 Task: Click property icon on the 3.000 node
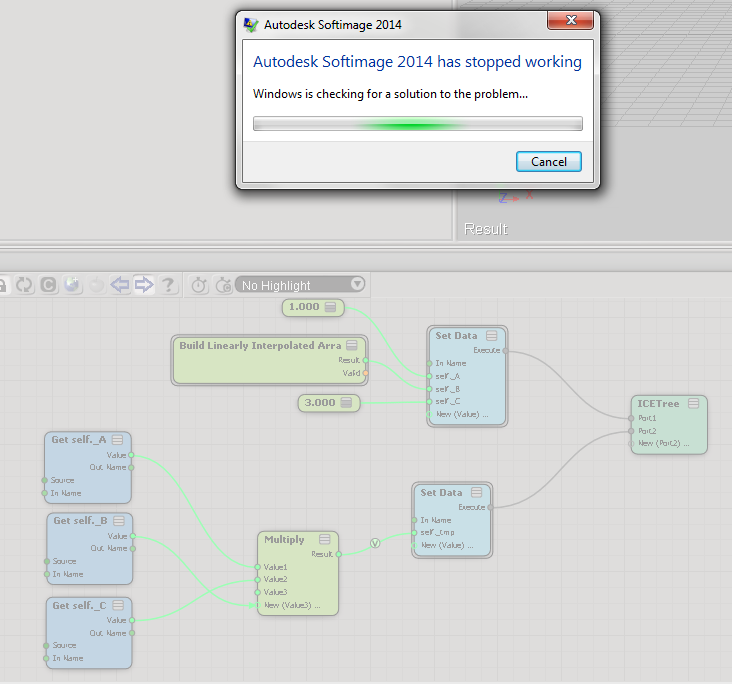tap(346, 403)
